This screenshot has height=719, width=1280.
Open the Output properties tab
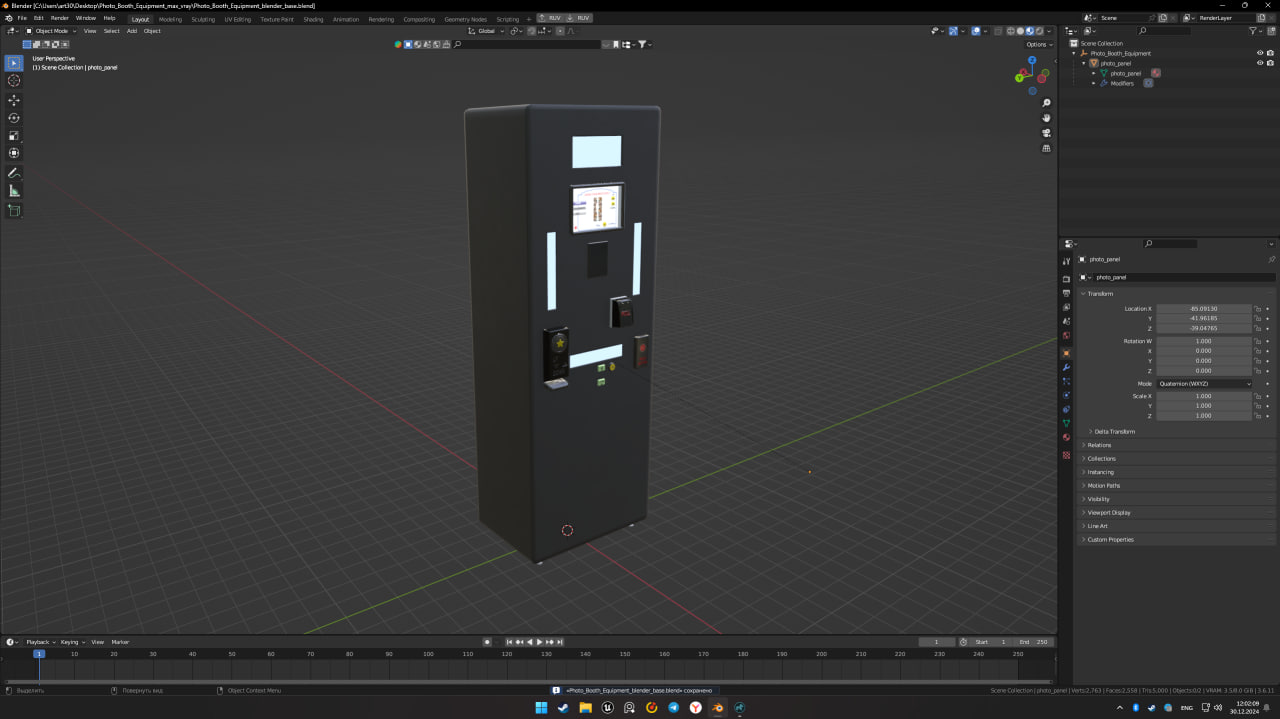pos(1066,293)
